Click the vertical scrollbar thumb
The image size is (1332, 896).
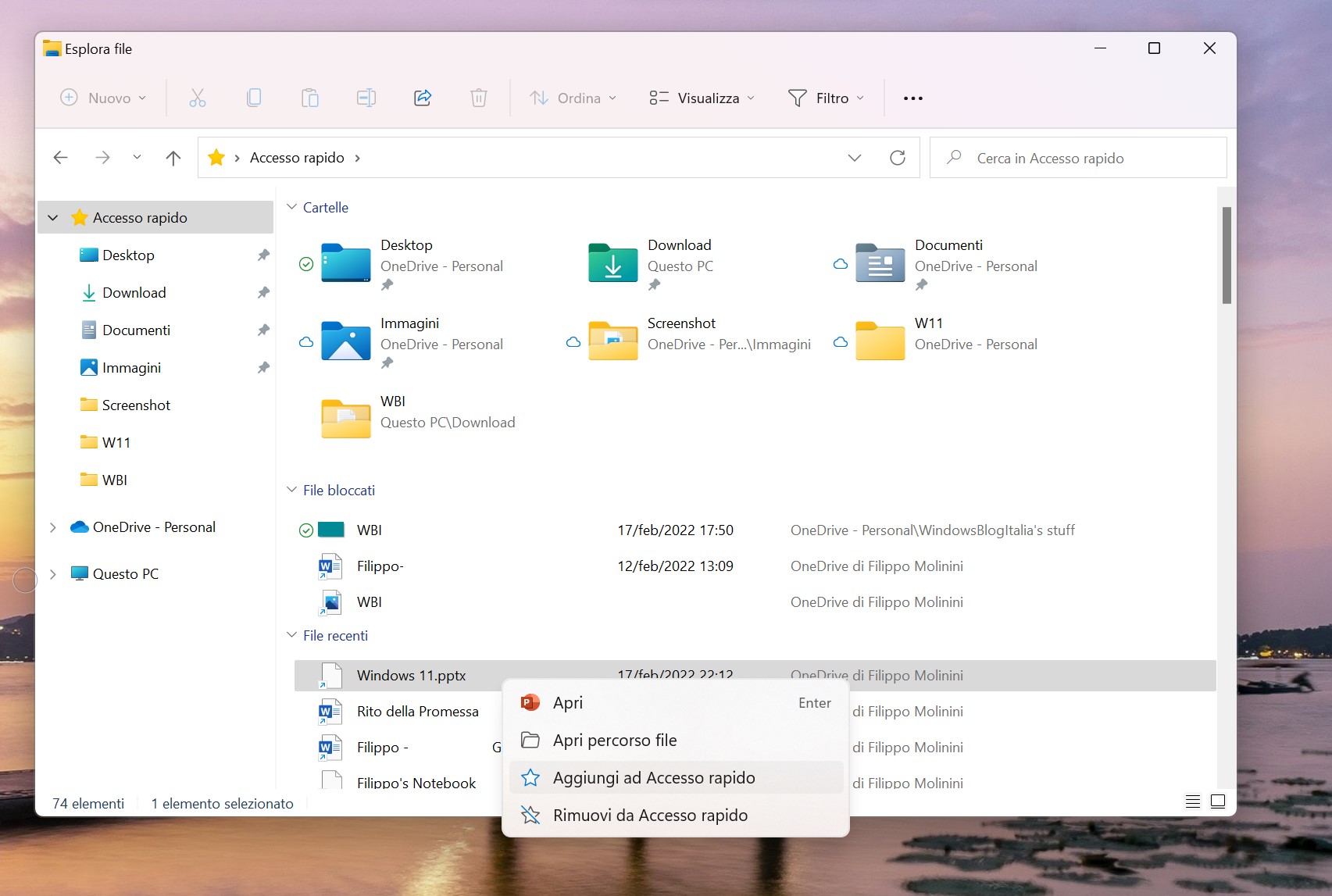(1227, 255)
